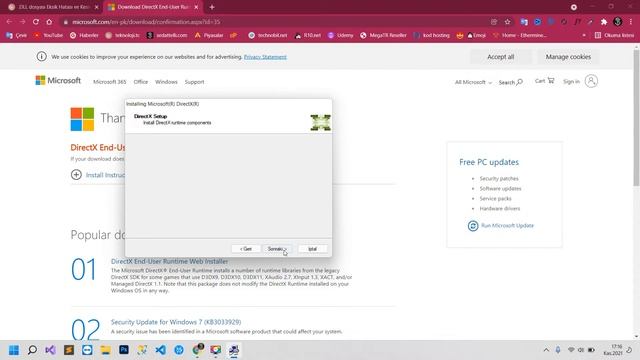Open the Udemy bookmark
This screenshot has height=360, width=640.
tap(340, 36)
